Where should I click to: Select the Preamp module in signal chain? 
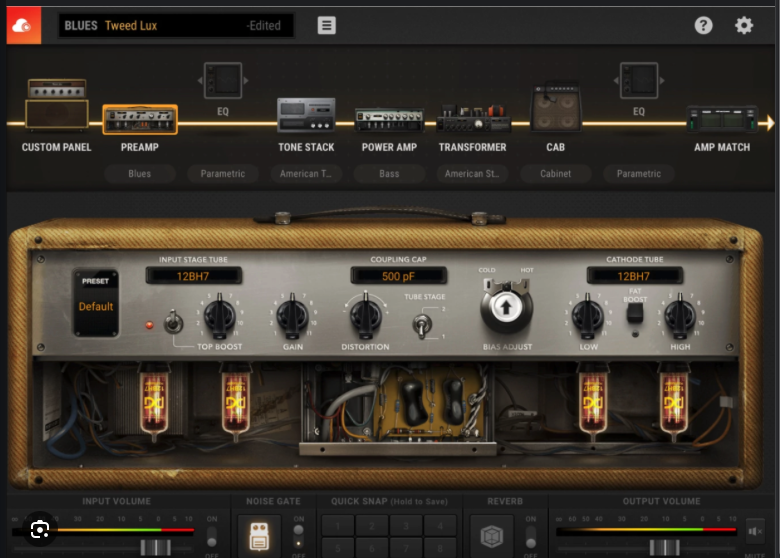coord(140,119)
